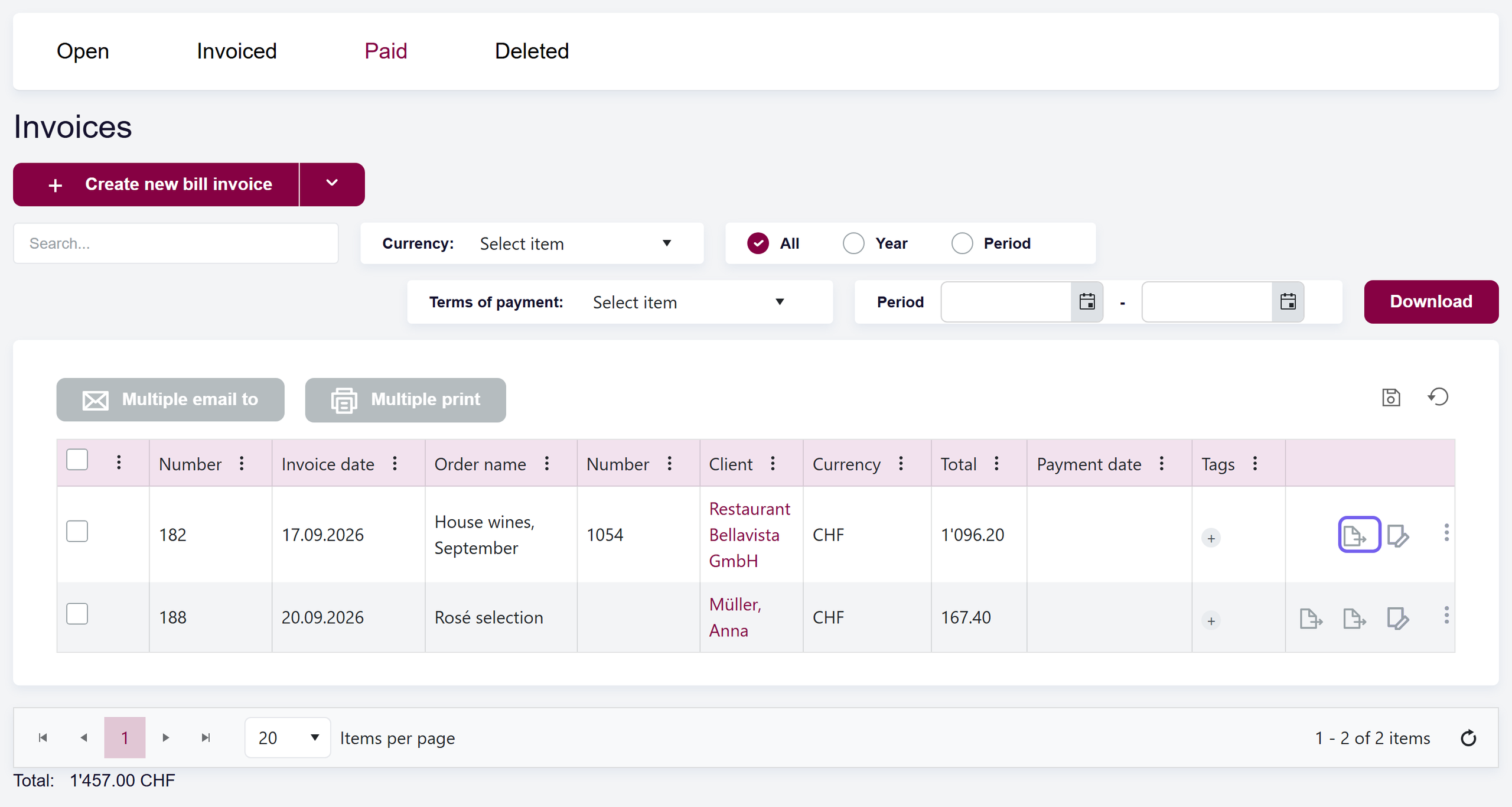Click the export document icon for invoice 182
This screenshot has height=807, width=1512.
point(1359,535)
